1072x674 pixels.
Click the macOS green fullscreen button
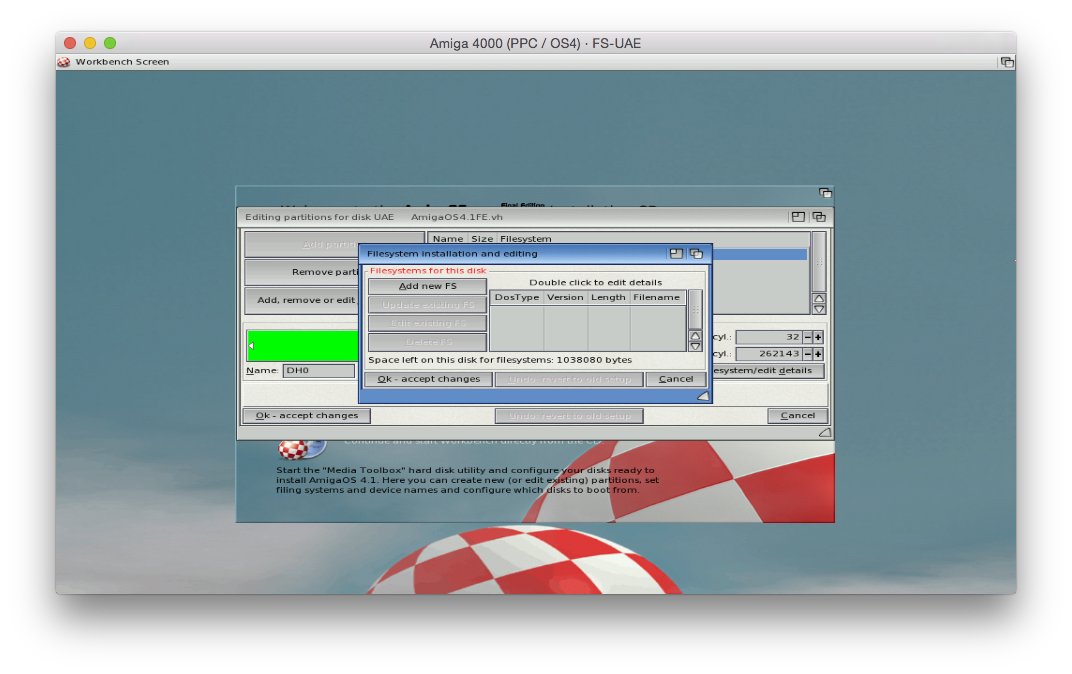pyautogui.click(x=110, y=43)
